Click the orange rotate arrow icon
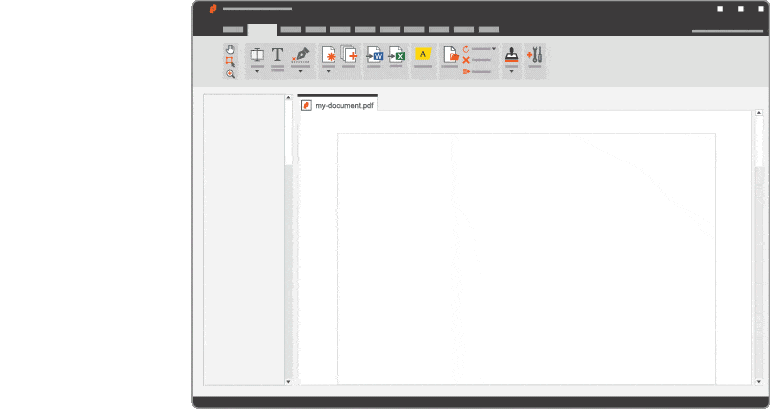The height and width of the screenshot is (409, 770). [x=466, y=50]
